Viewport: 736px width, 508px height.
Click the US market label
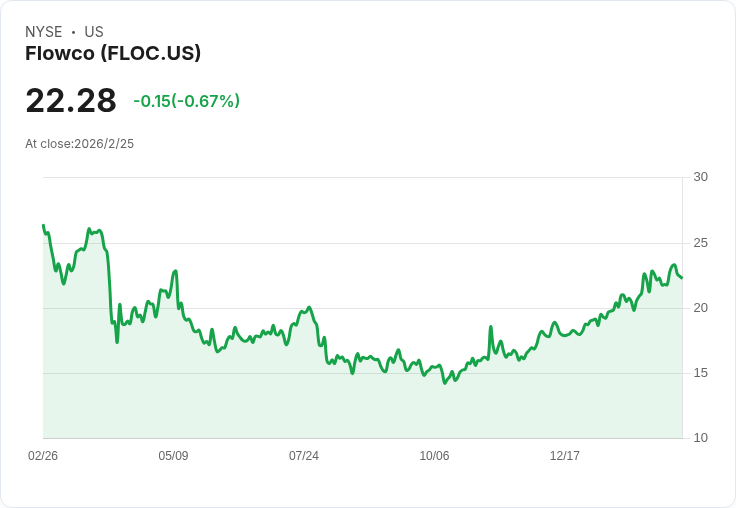(x=94, y=32)
